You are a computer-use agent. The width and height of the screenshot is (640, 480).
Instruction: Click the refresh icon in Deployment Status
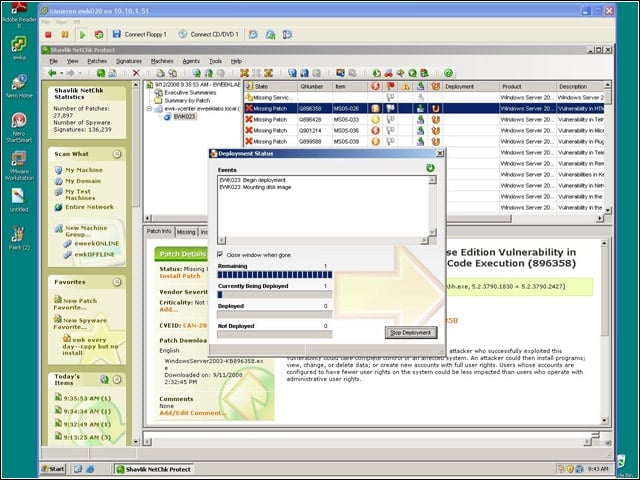pos(430,168)
